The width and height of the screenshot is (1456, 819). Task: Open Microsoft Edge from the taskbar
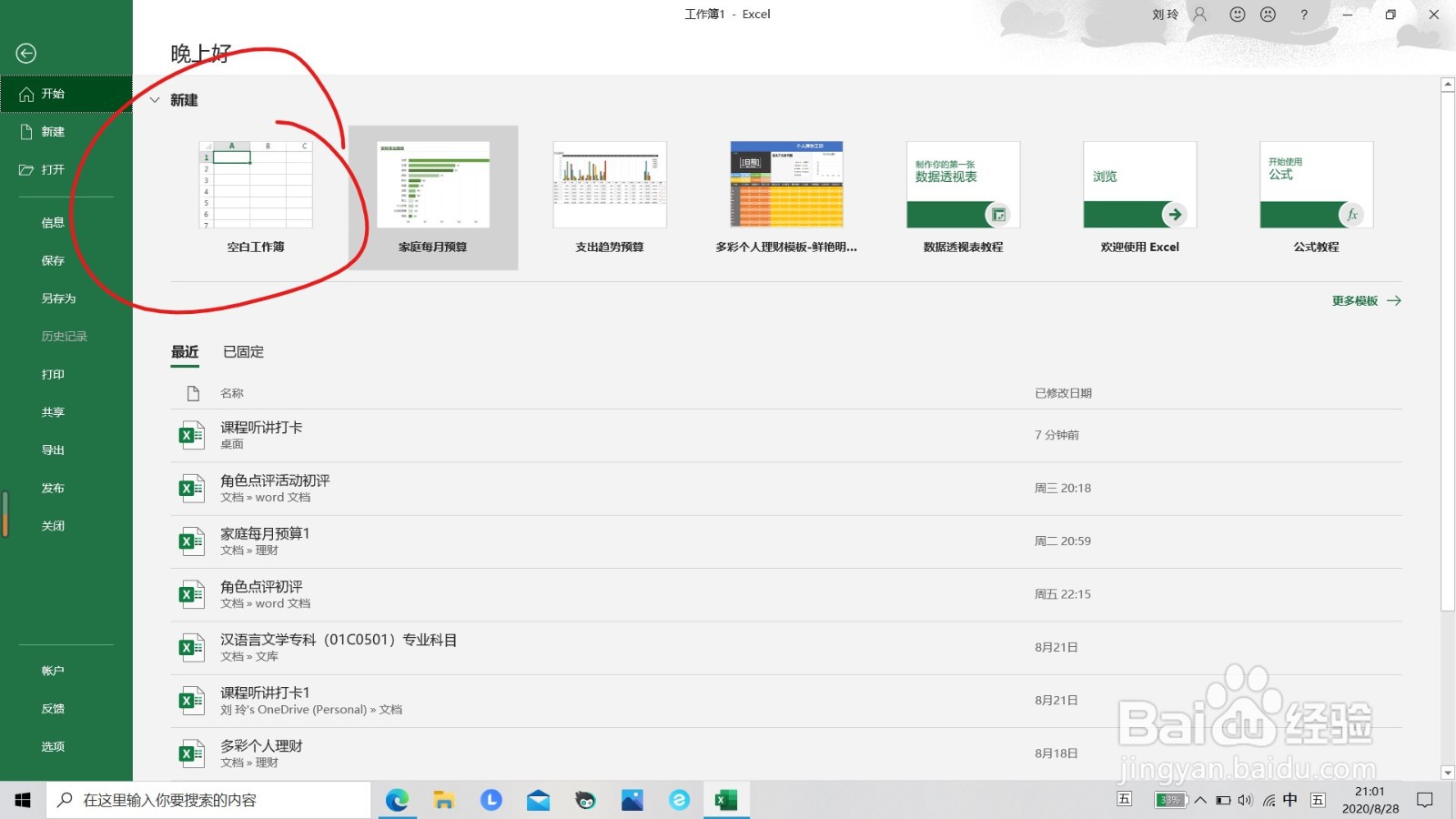[397, 800]
